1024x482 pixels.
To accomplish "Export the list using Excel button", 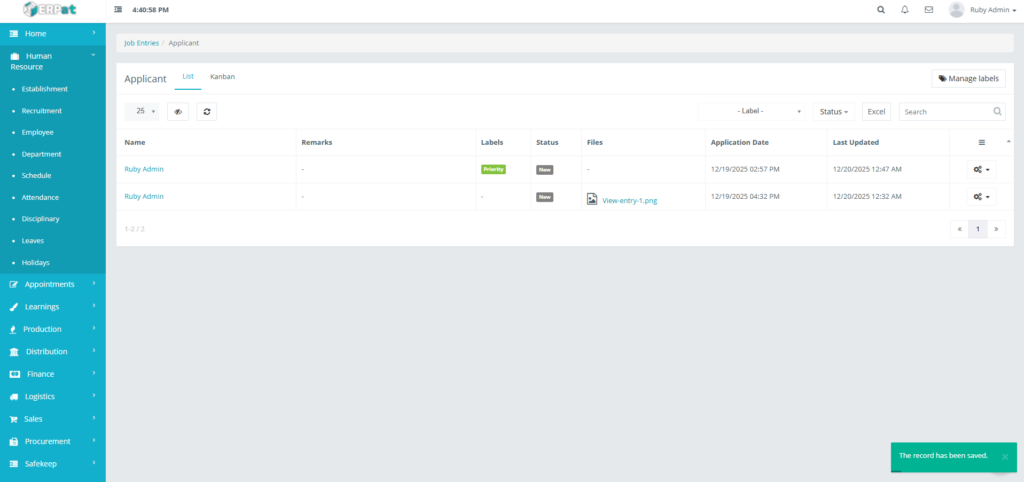I will [x=876, y=112].
